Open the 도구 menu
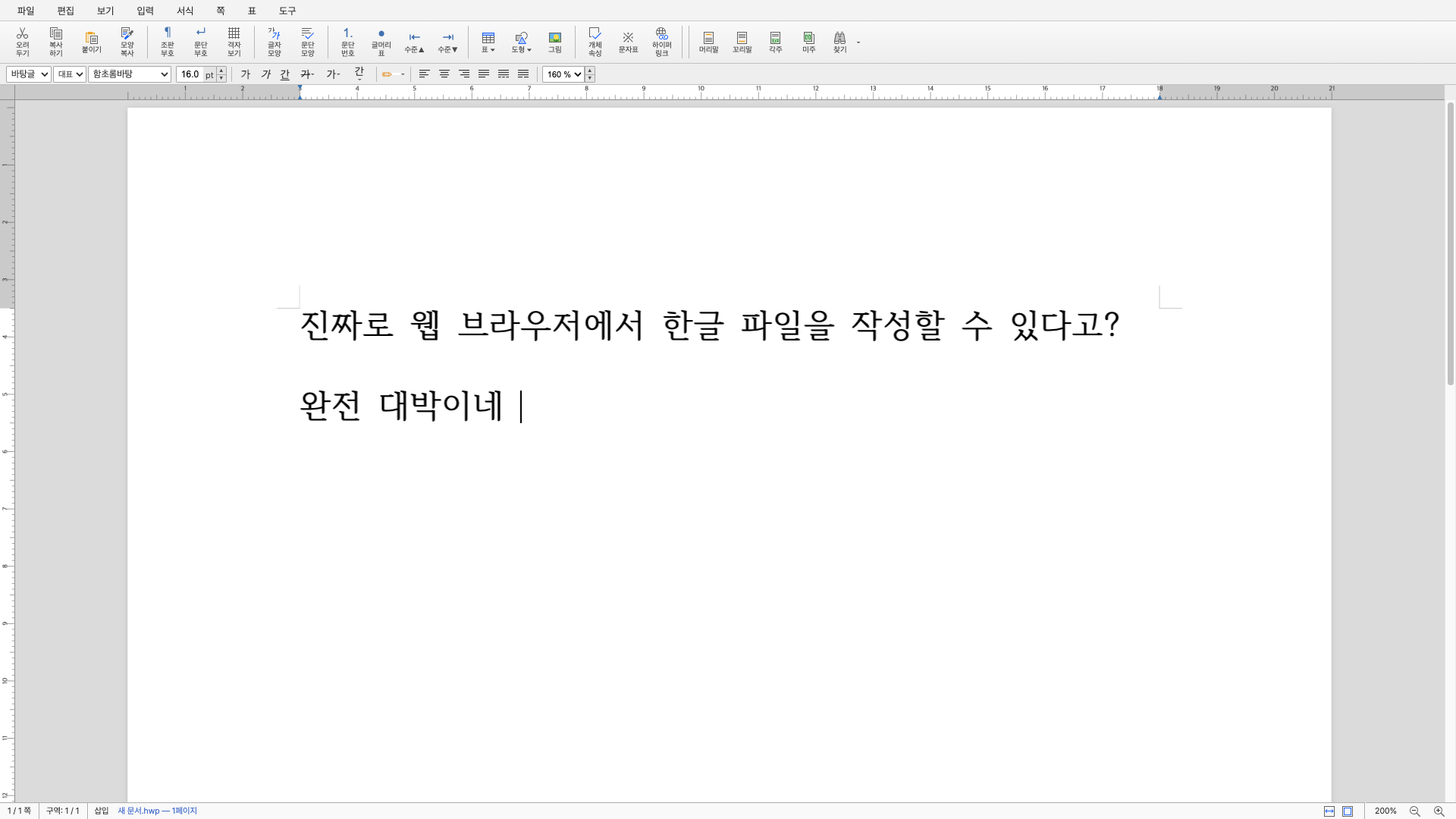 tap(287, 11)
